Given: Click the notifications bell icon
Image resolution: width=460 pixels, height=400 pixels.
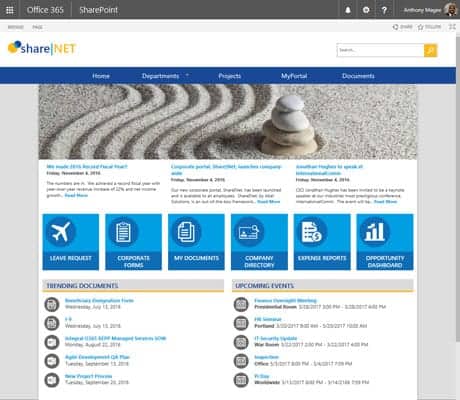Looking at the screenshot, I should tap(348, 10).
